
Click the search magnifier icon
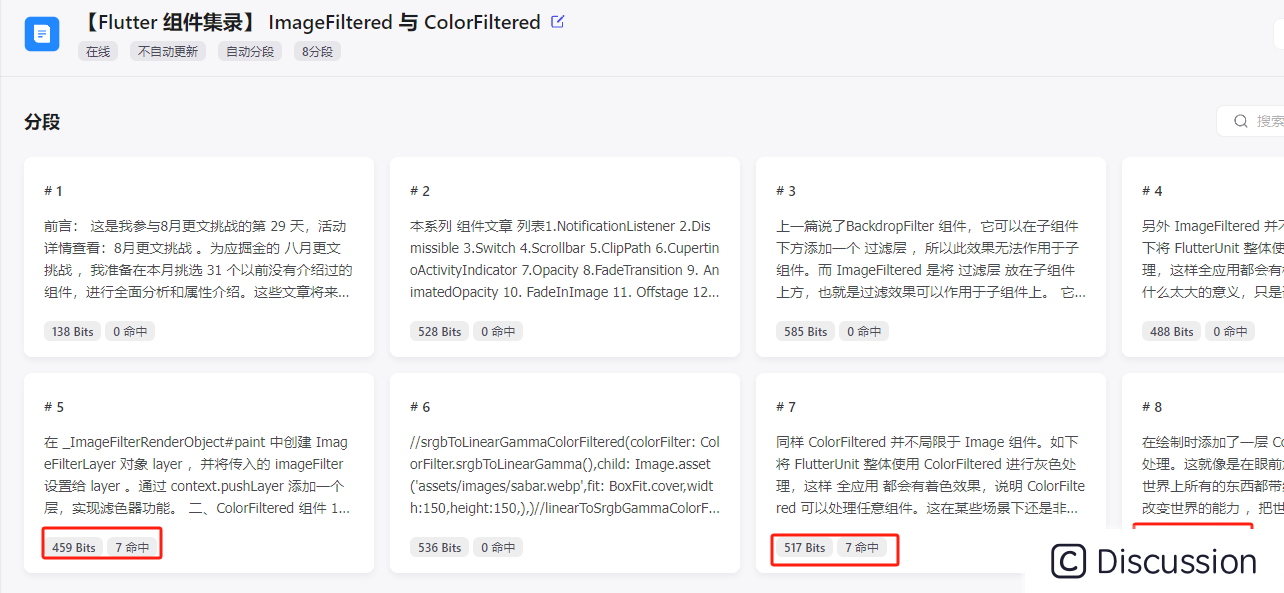click(x=1241, y=121)
